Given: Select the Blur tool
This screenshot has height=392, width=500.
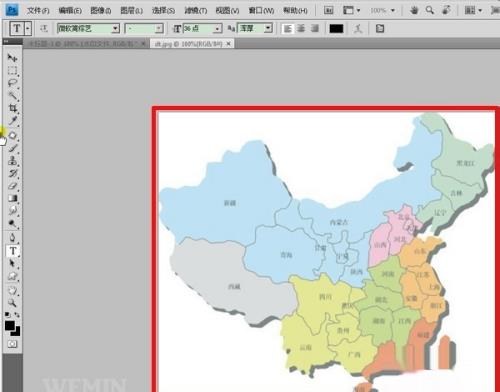Looking at the screenshot, I should [x=12, y=211].
